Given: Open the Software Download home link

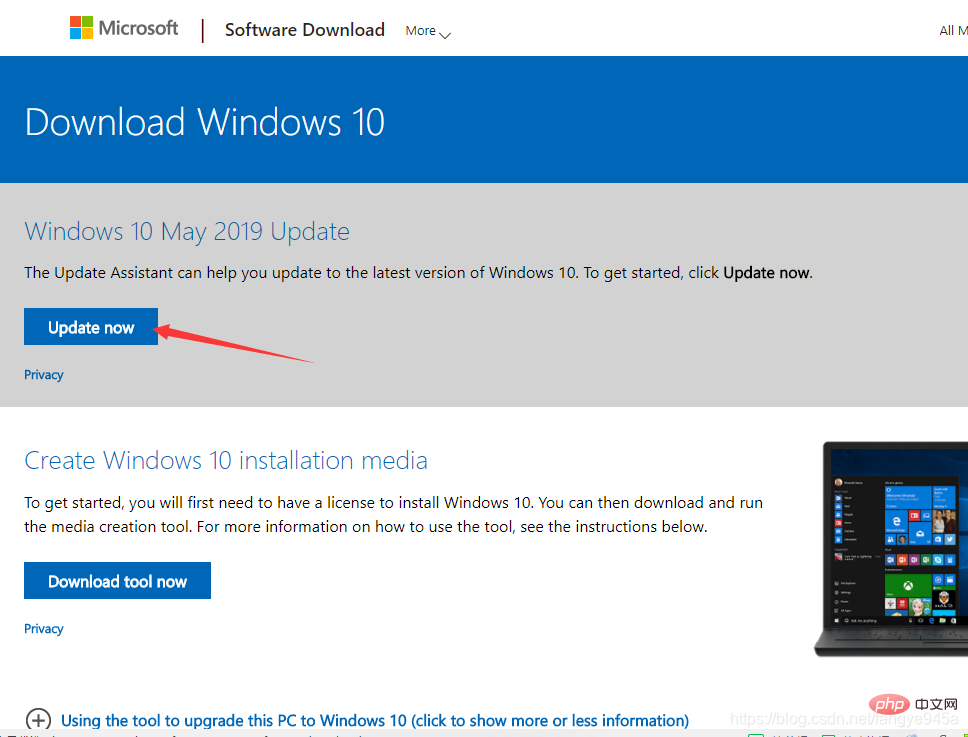Looking at the screenshot, I should [x=304, y=30].
